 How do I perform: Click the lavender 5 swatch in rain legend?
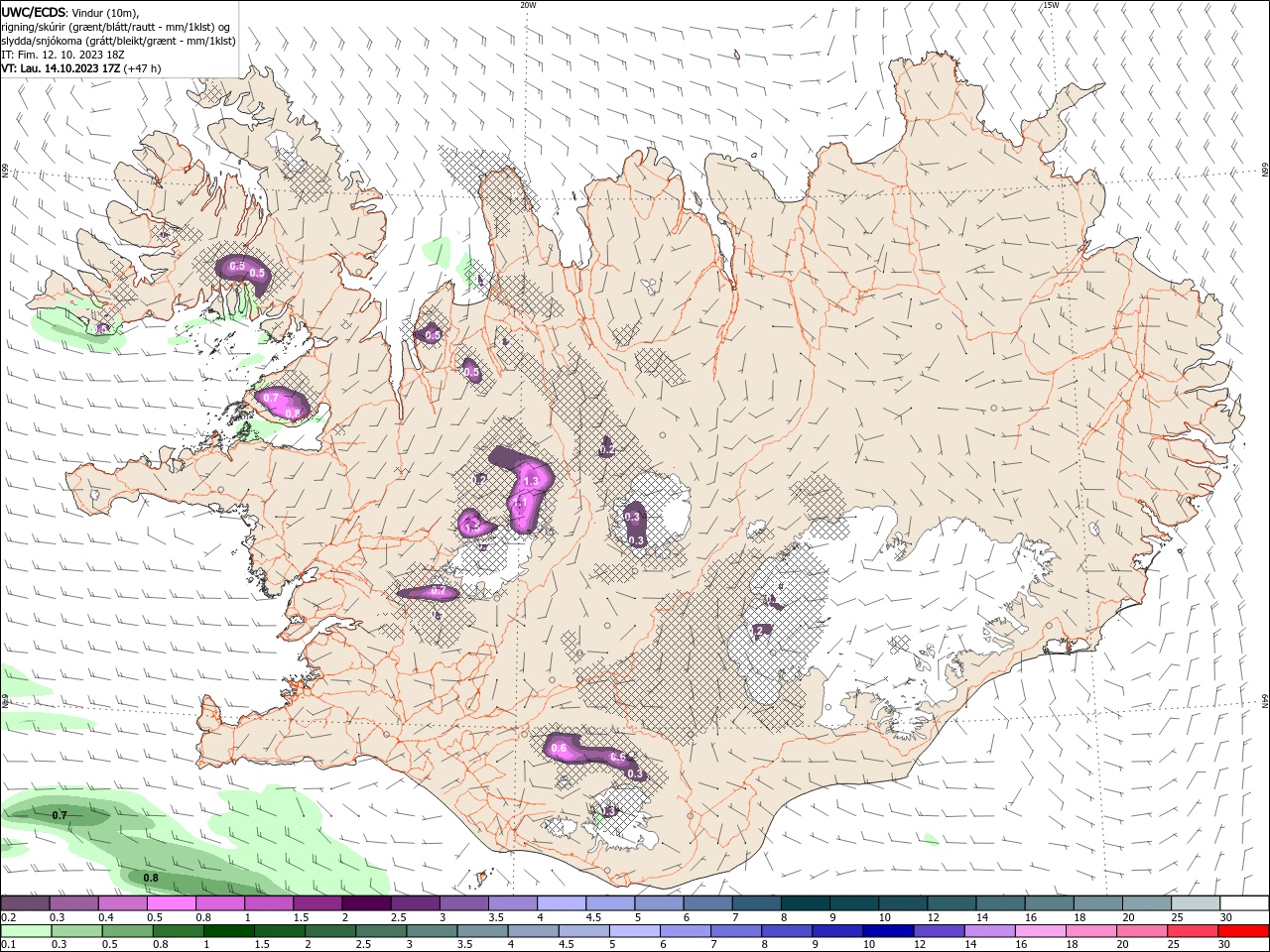[x=634, y=931]
